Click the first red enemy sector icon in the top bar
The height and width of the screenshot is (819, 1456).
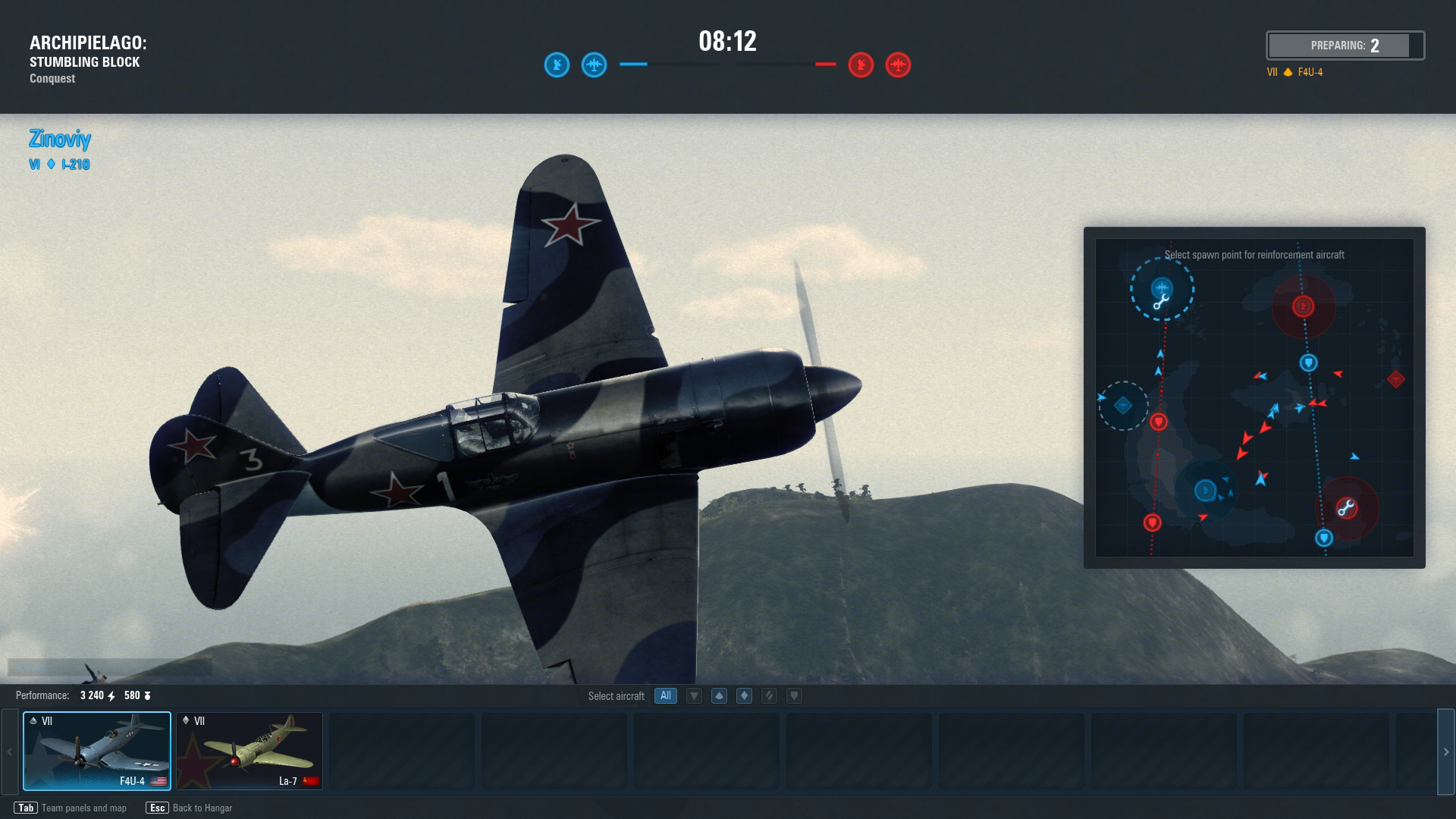point(861,64)
